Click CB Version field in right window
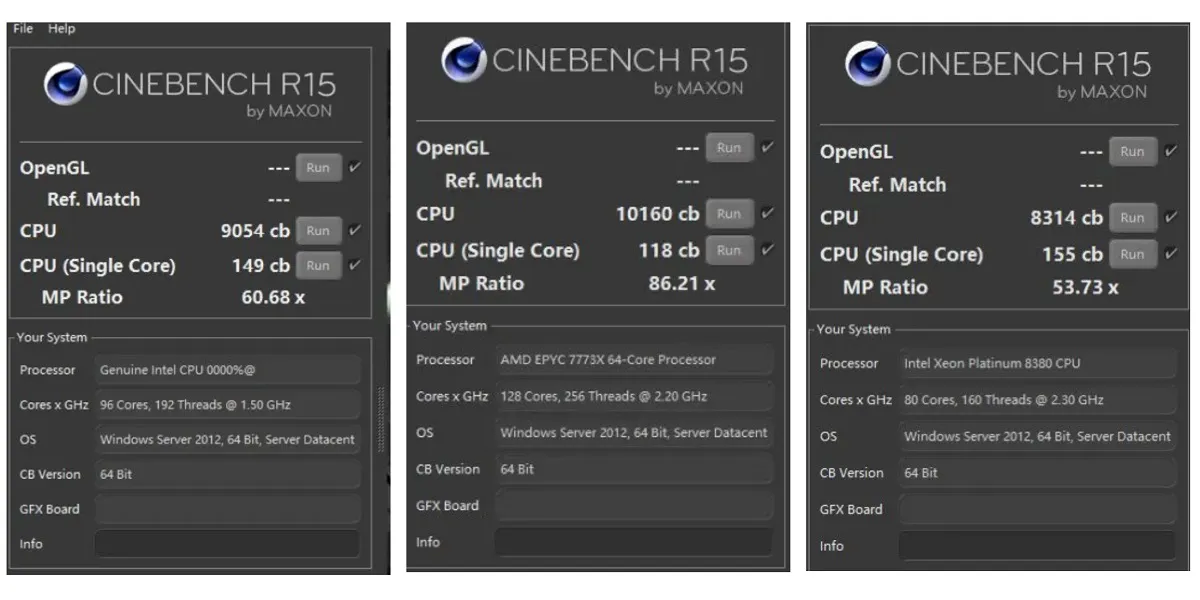 [x=1038, y=473]
